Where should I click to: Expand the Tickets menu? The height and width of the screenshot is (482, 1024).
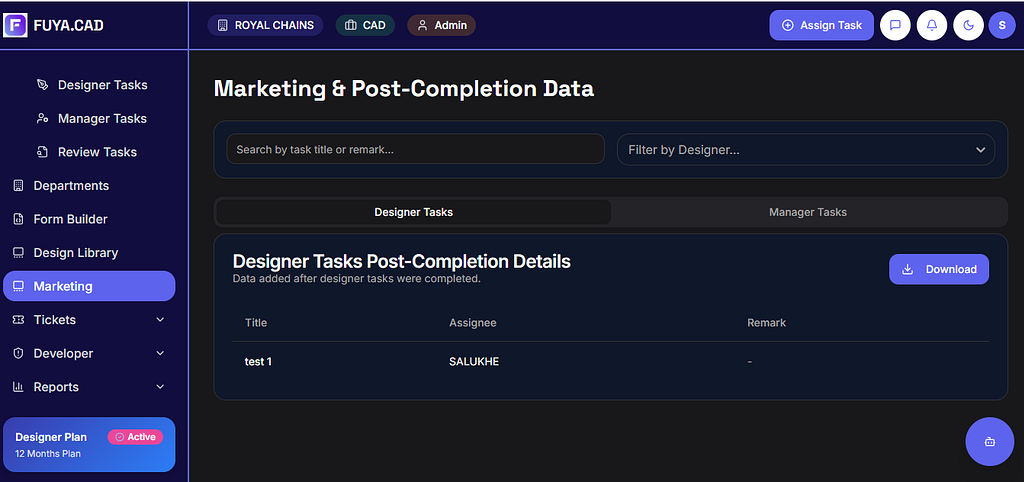[x=89, y=320]
